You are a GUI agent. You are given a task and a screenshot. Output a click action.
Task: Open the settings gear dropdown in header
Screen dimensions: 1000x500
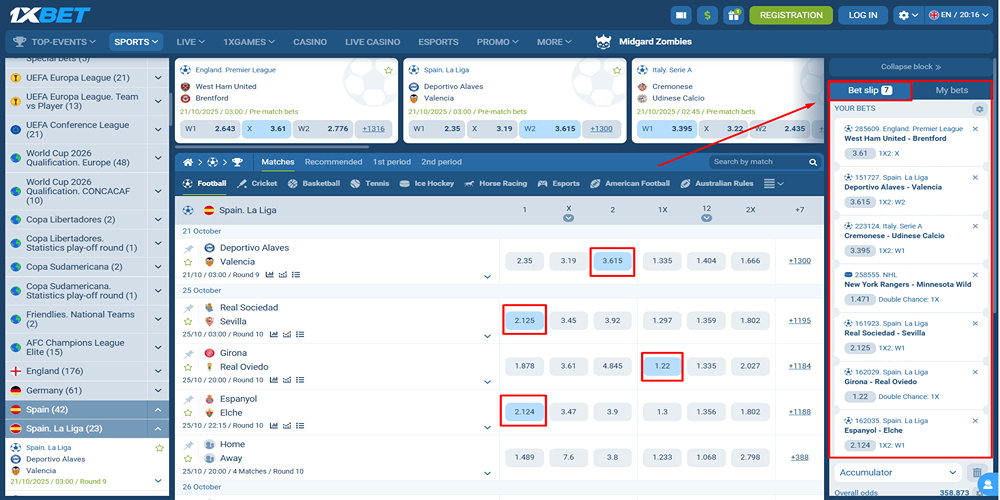[908, 15]
